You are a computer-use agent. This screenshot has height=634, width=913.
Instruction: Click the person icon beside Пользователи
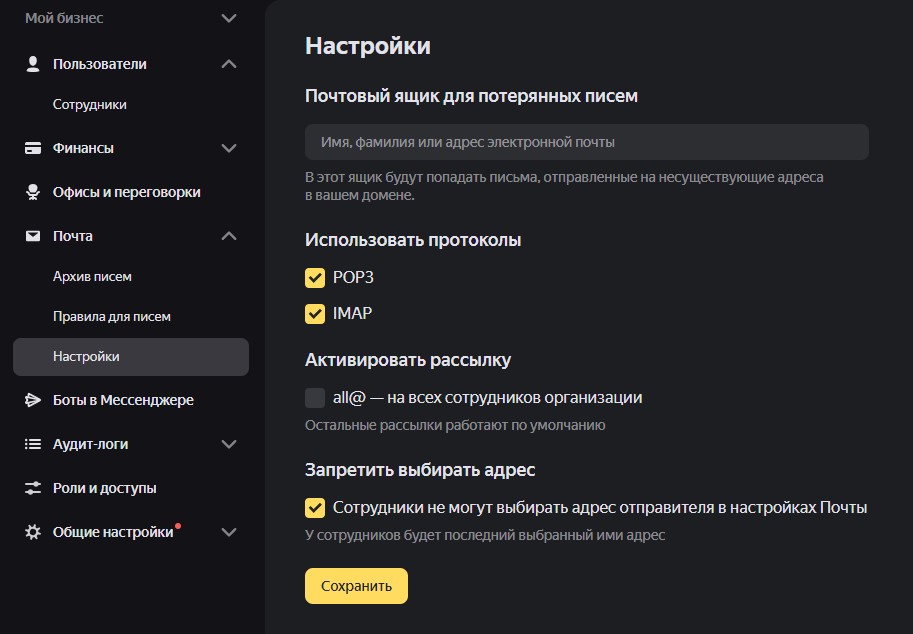(x=33, y=64)
